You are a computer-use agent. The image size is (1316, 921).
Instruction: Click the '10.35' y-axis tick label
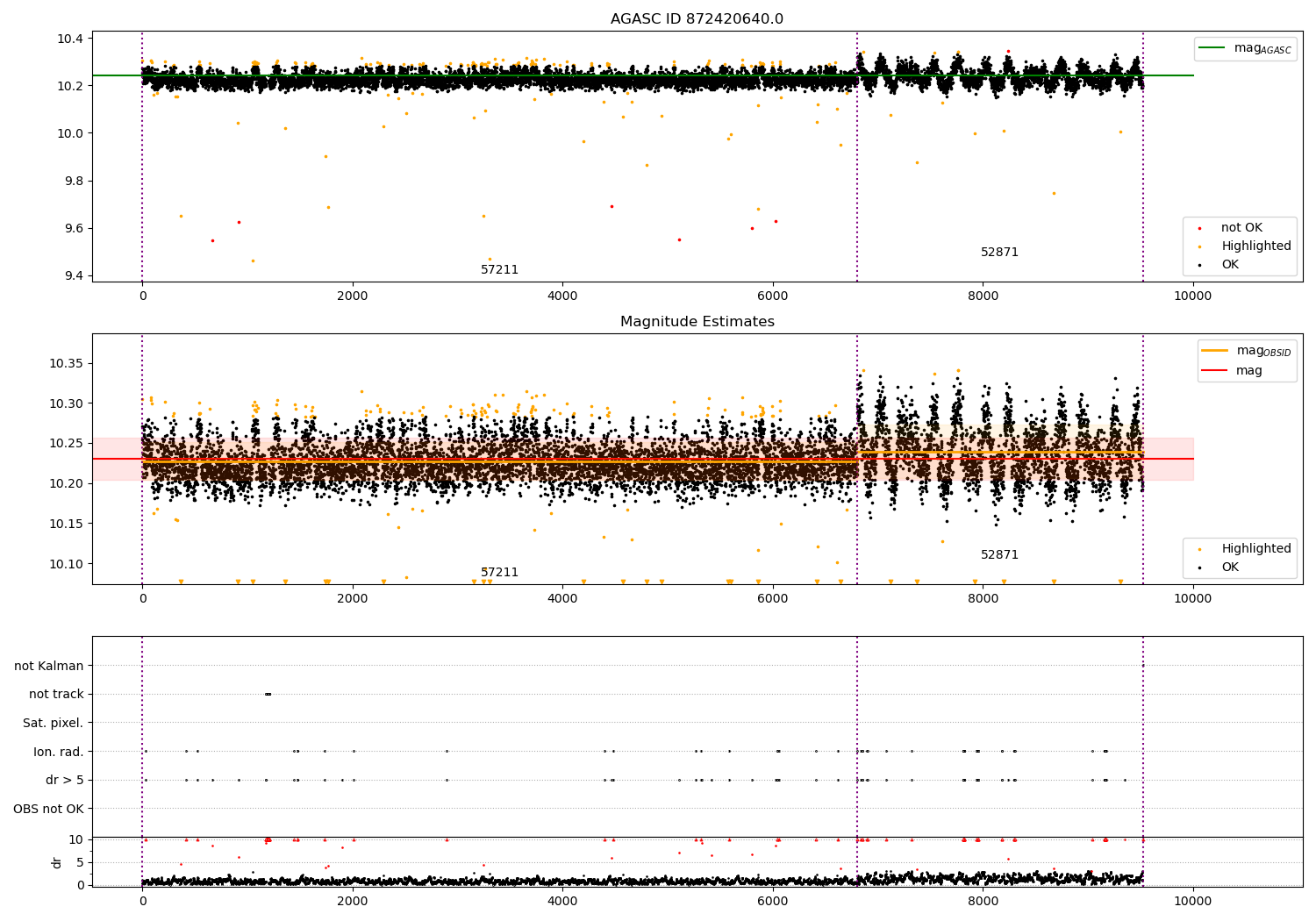point(67,364)
